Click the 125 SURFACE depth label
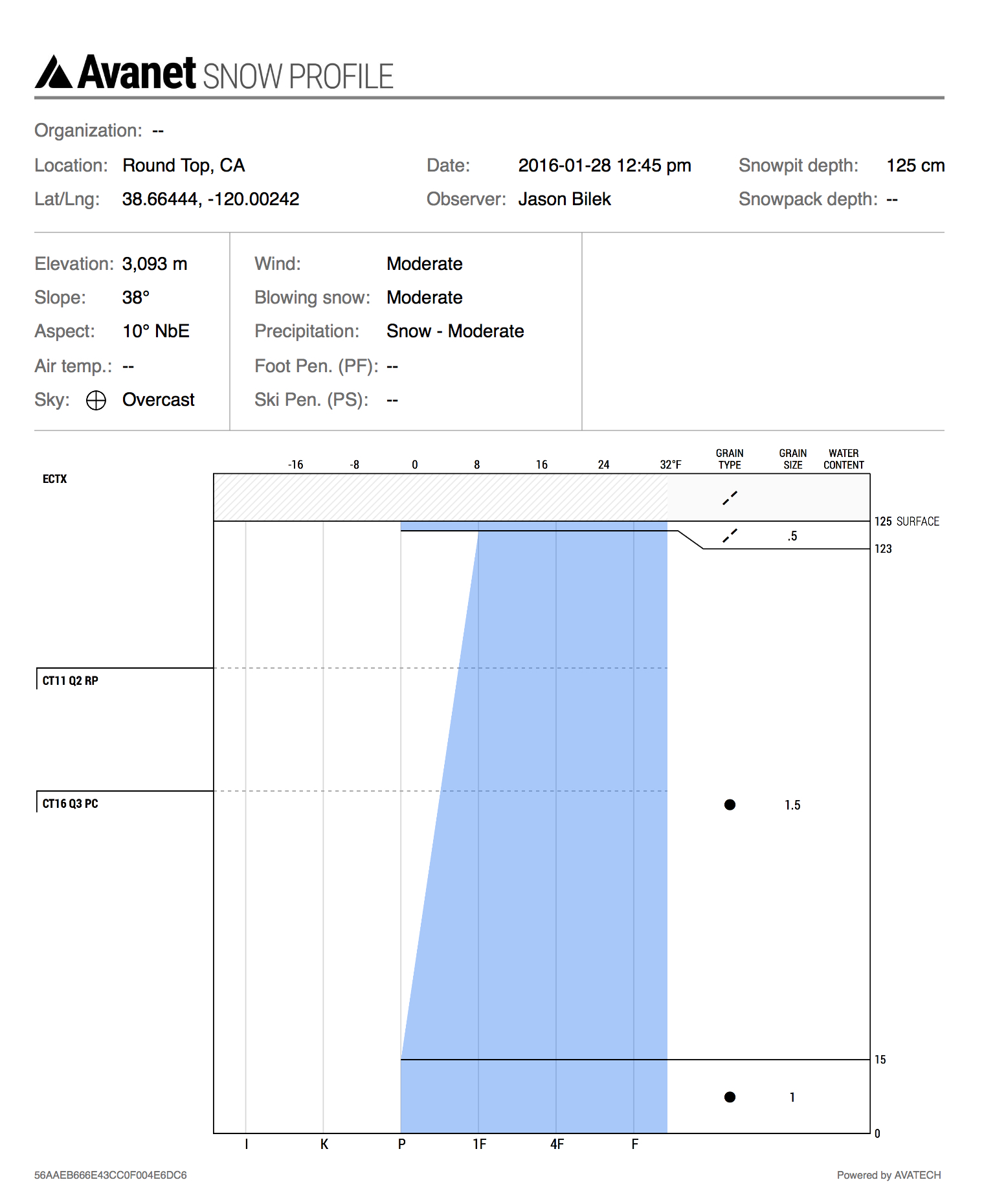This screenshot has height=1204, width=984. pos(906,522)
